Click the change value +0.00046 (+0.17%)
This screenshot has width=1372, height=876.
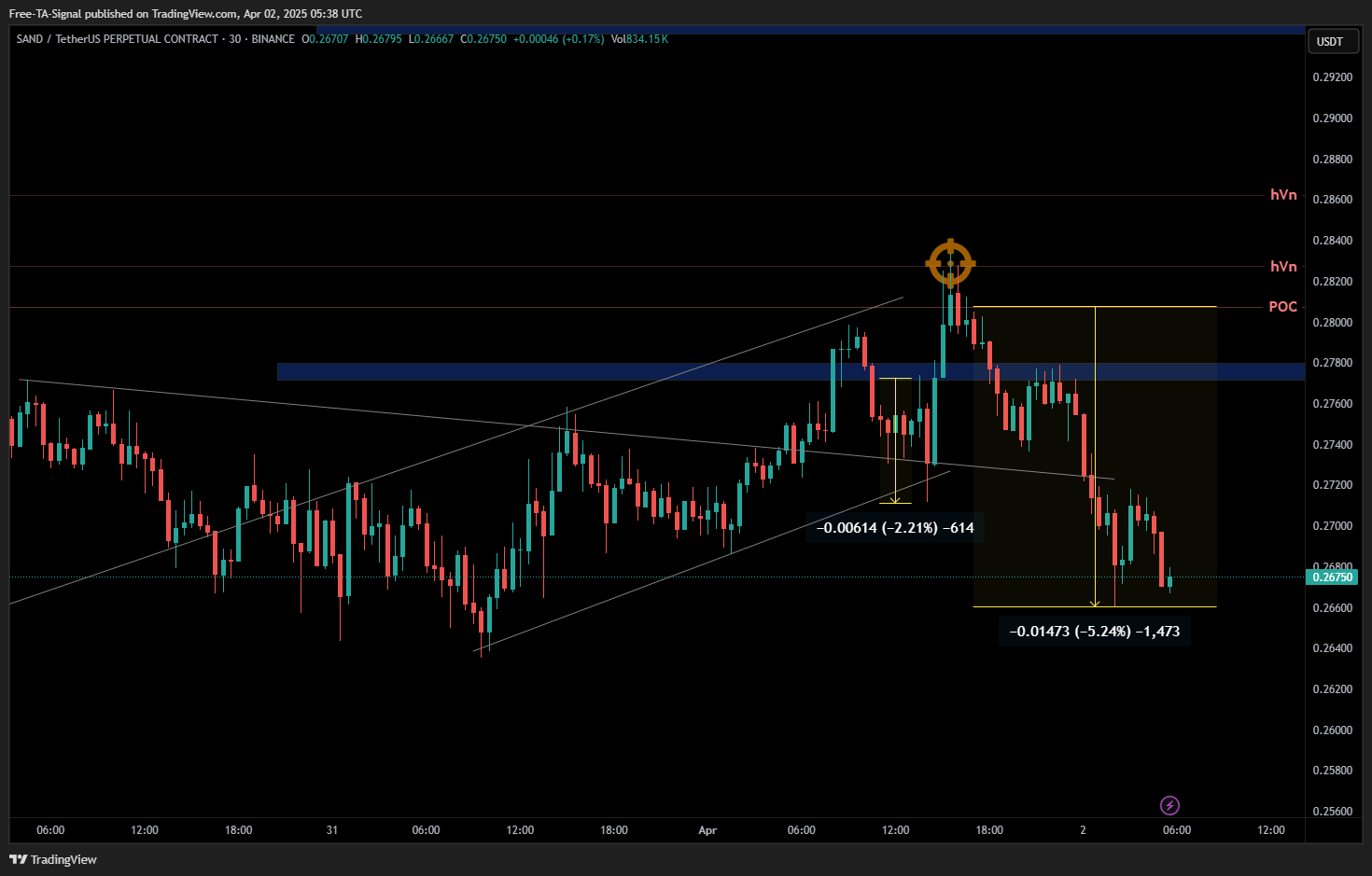pos(558,39)
